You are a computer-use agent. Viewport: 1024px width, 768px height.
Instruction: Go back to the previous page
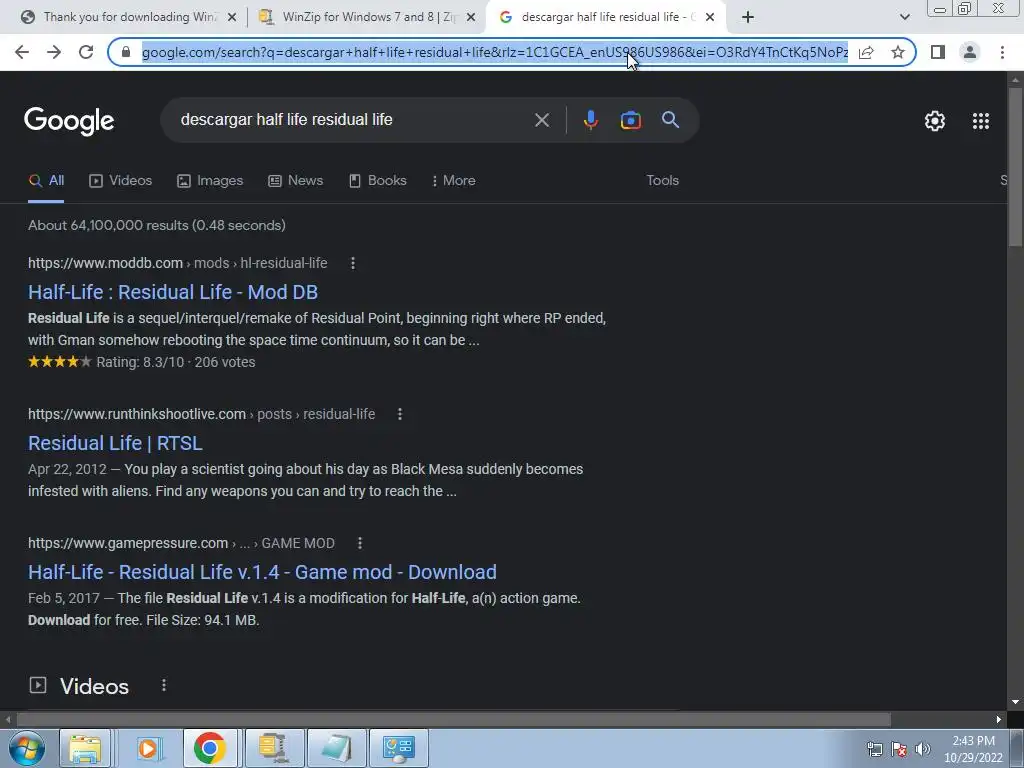pos(22,52)
